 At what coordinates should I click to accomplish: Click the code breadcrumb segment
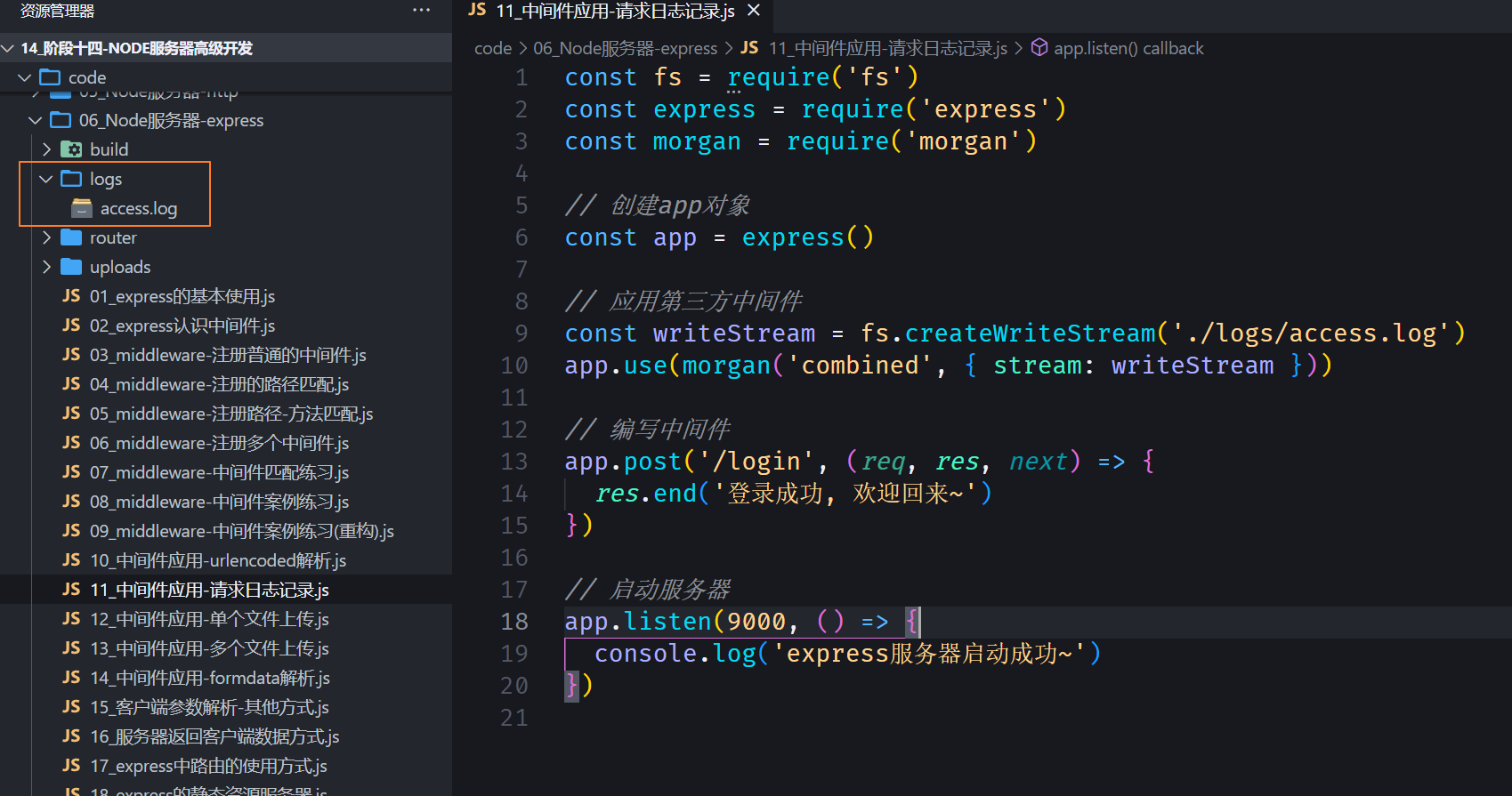492,48
